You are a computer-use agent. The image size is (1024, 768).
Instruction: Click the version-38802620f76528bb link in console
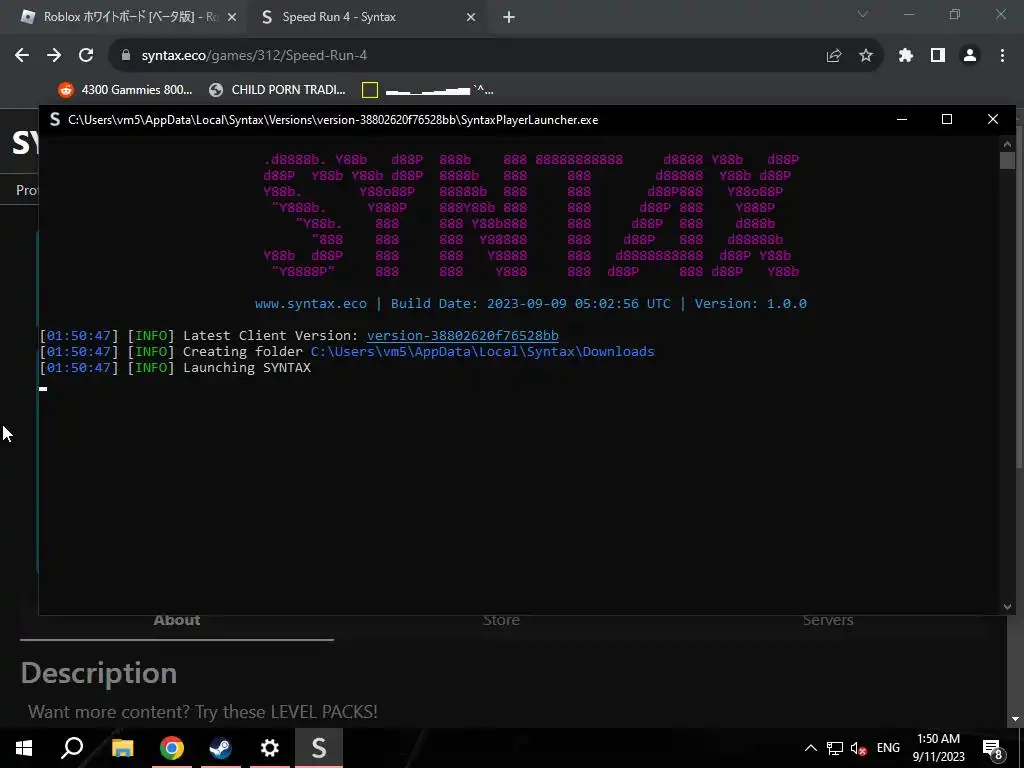point(462,336)
